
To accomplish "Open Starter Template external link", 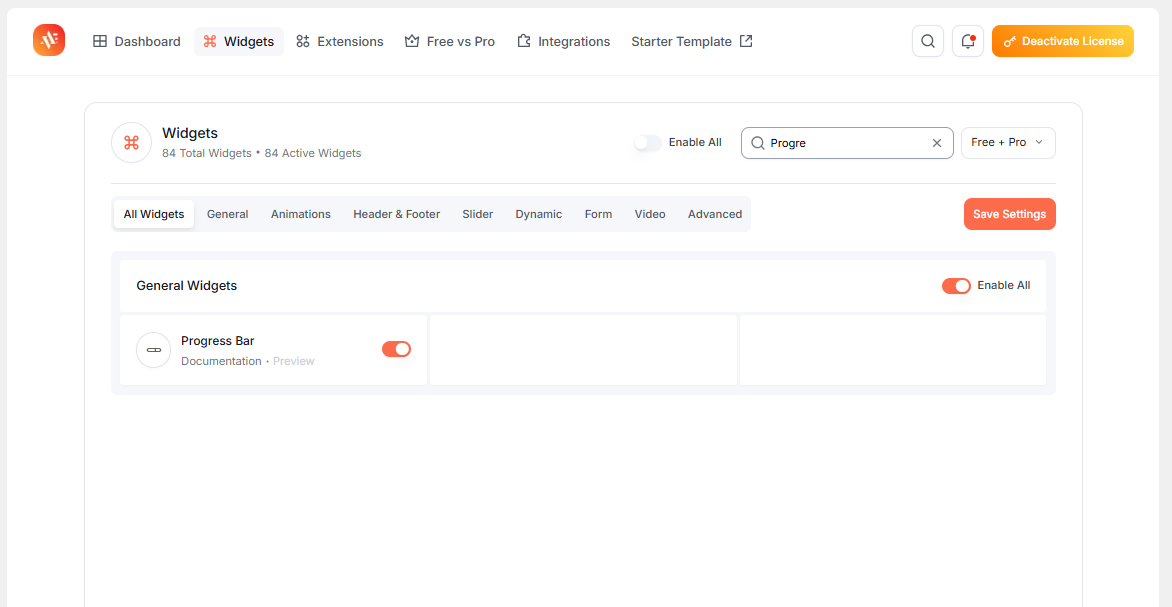I will pyautogui.click(x=691, y=41).
